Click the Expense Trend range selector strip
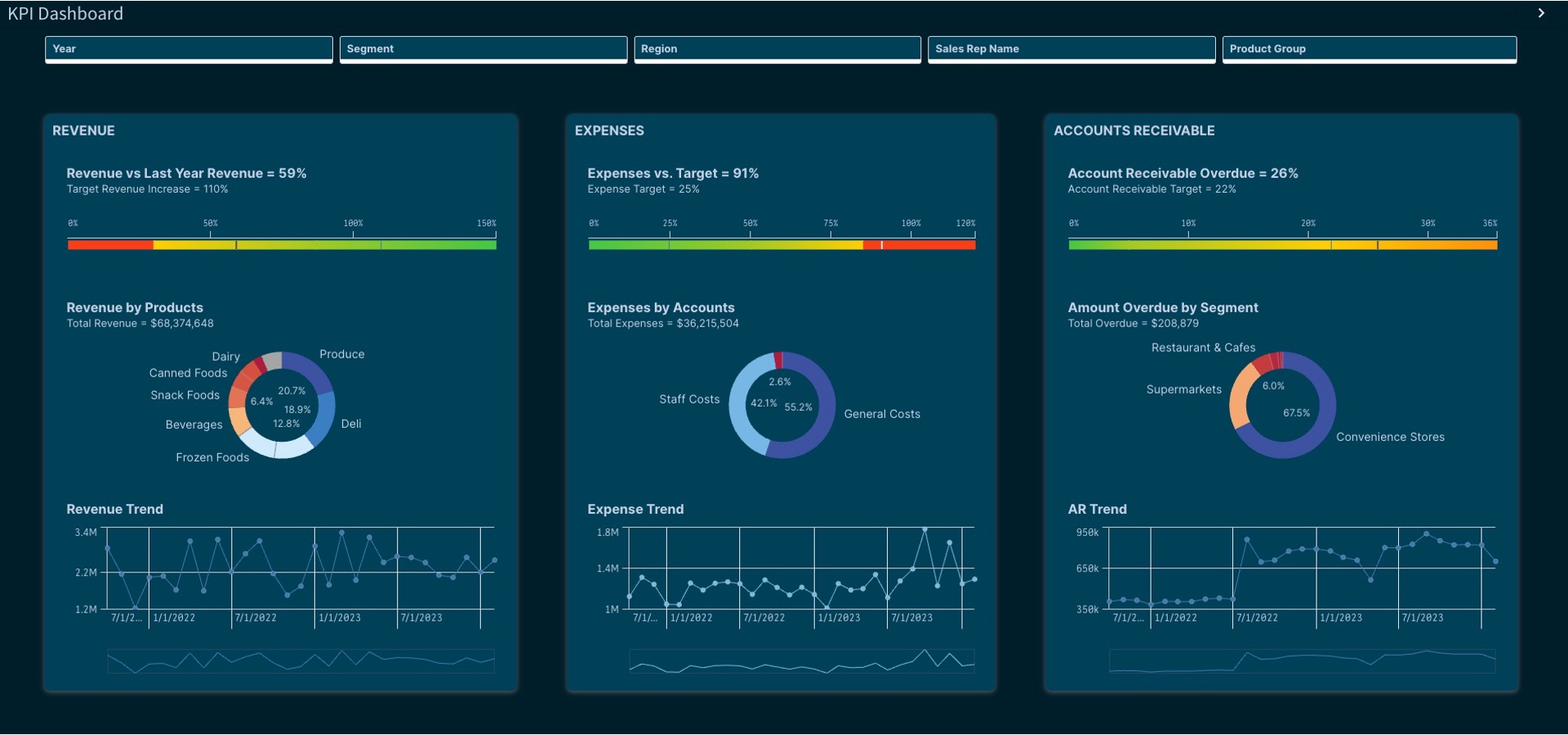This screenshot has height=735, width=1568. click(802, 661)
